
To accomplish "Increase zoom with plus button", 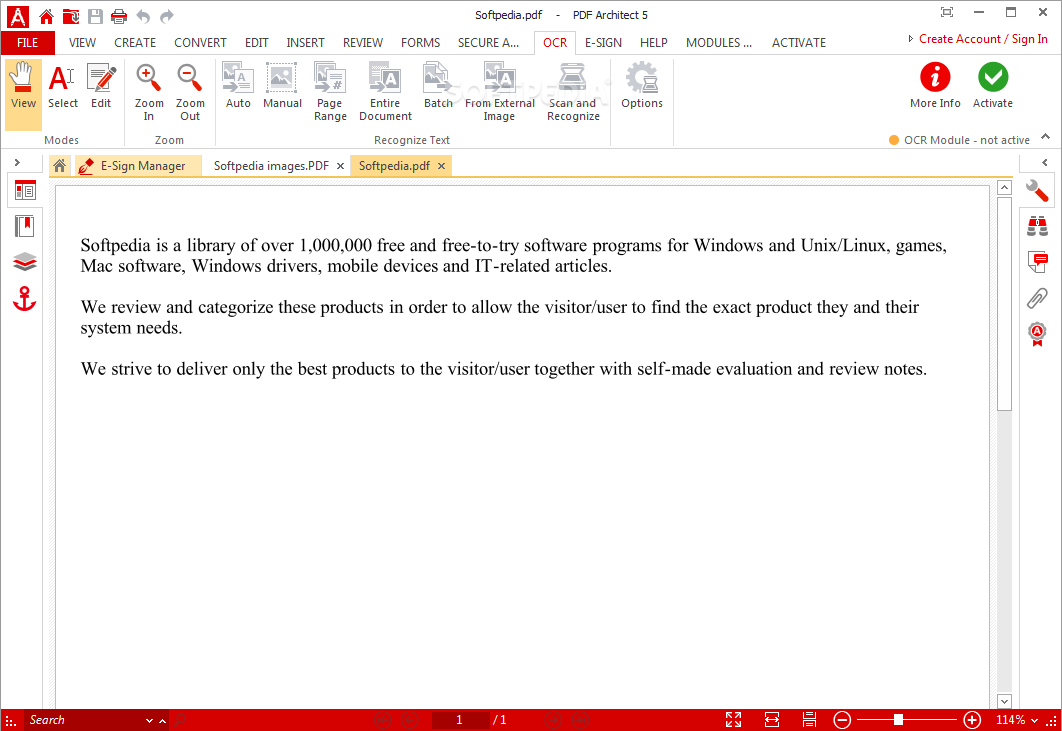I will pyautogui.click(x=972, y=719).
